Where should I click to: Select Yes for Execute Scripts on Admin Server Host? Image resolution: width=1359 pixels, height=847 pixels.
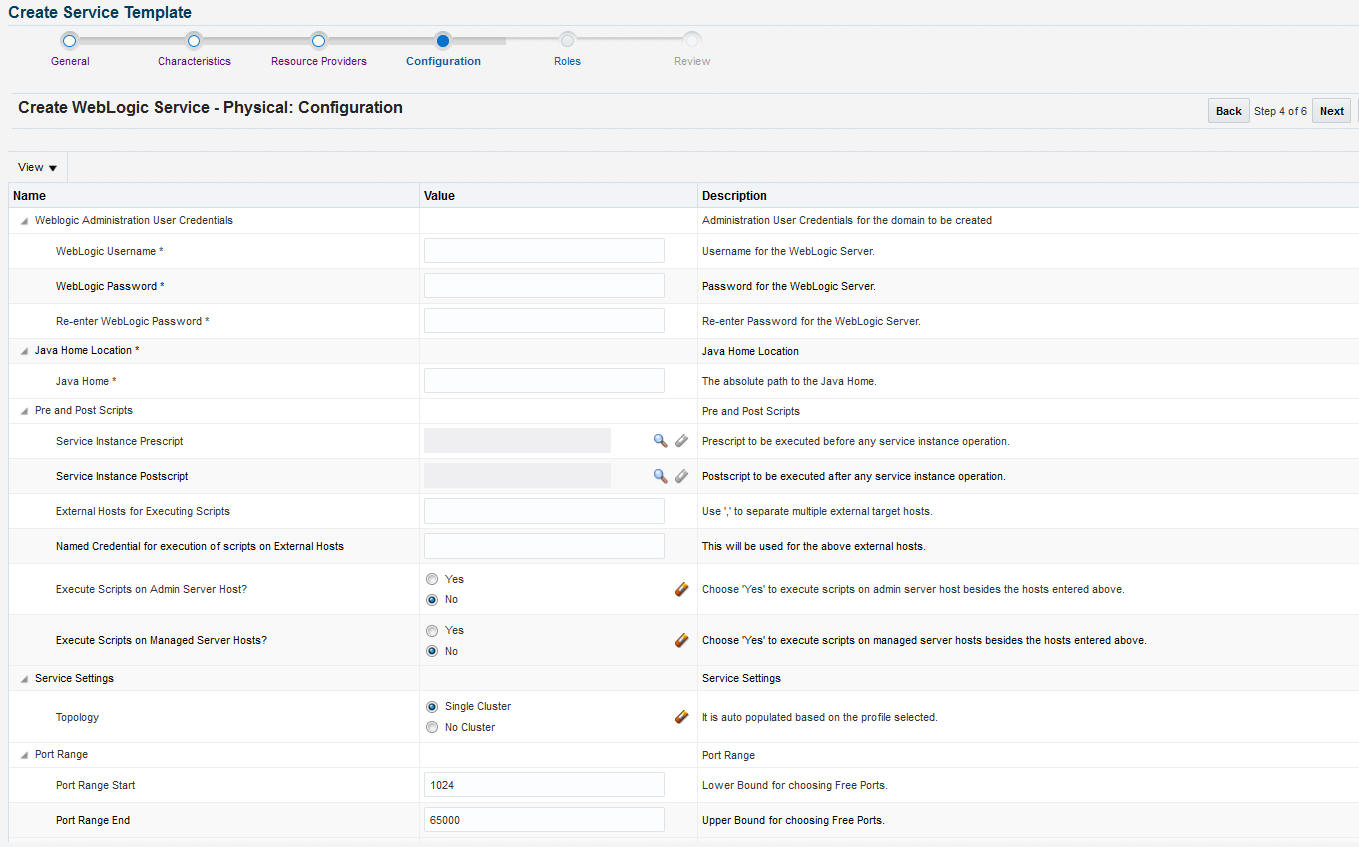432,579
